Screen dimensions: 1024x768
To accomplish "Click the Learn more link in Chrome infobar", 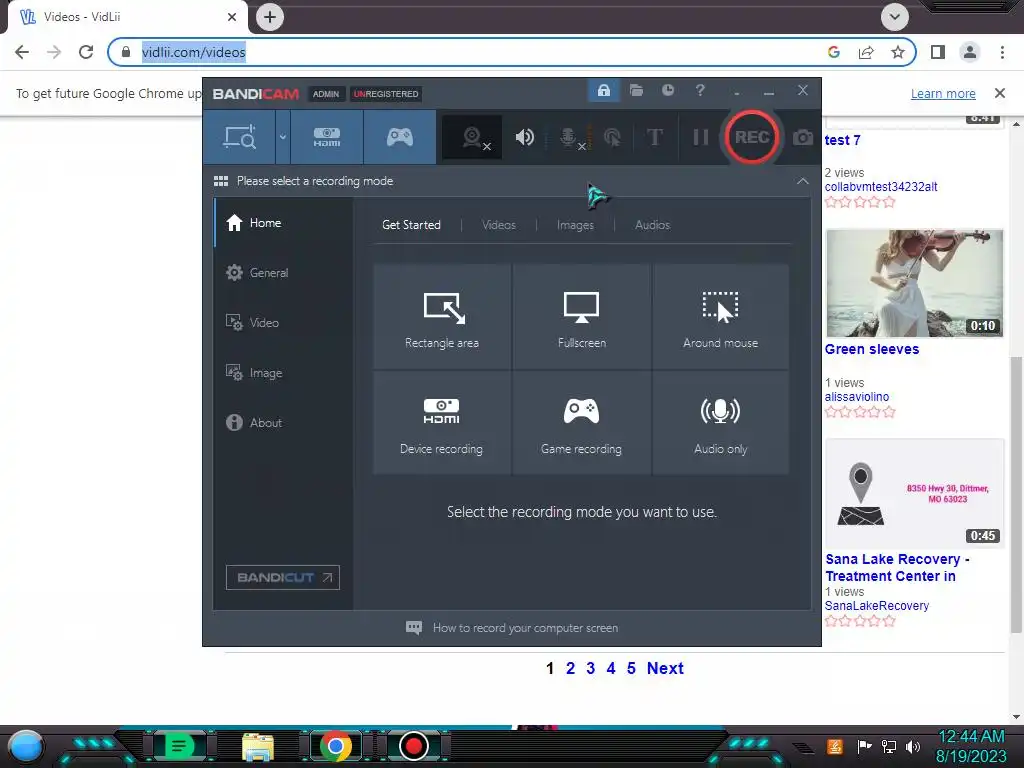I will coord(943,93).
